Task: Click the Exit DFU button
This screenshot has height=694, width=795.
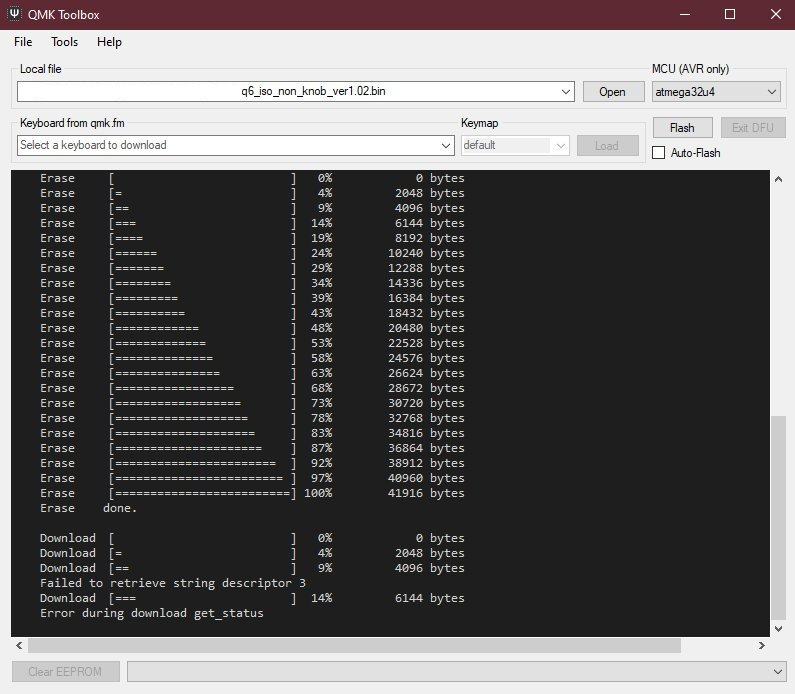Action: click(753, 128)
